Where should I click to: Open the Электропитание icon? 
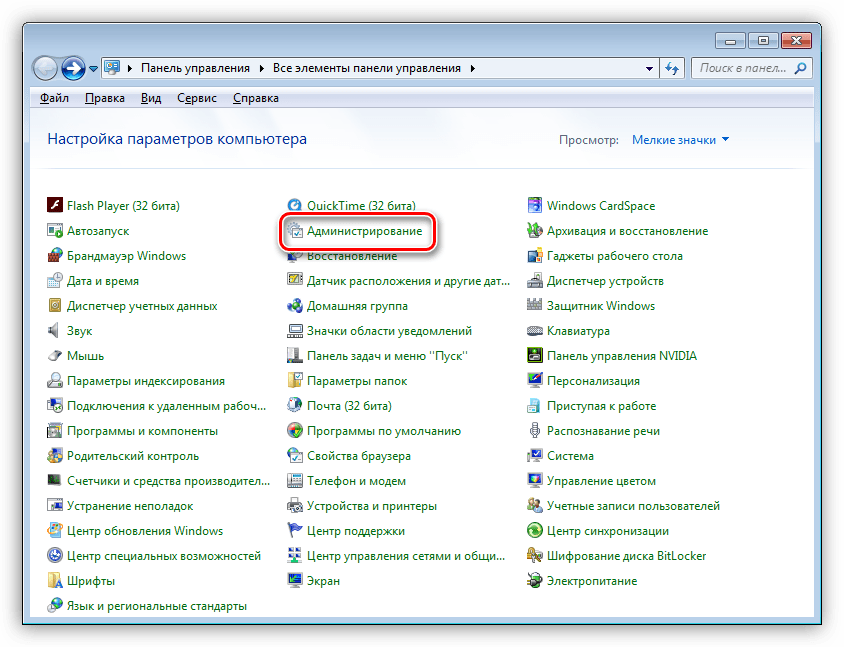[x=536, y=581]
